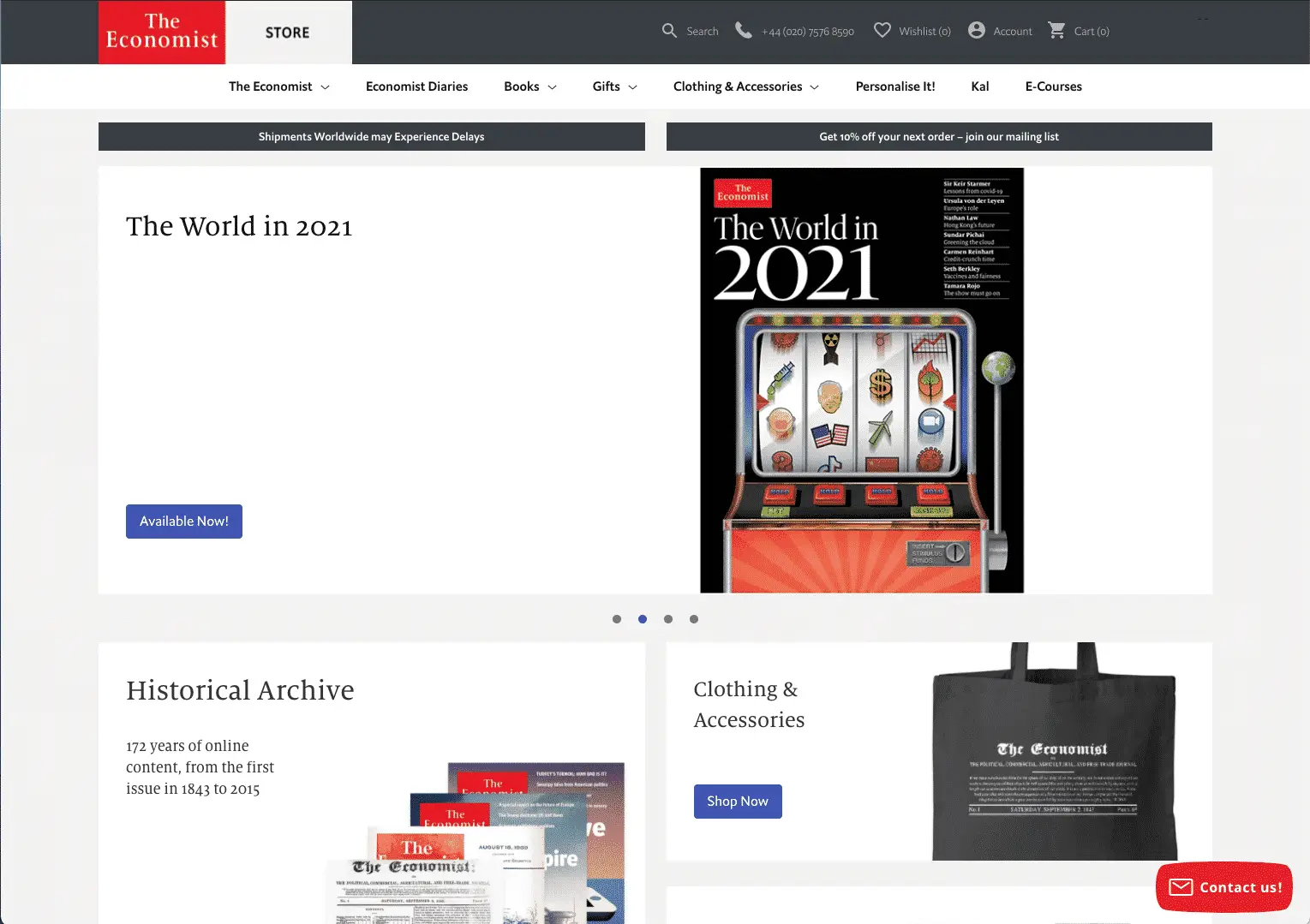Image resolution: width=1310 pixels, height=924 pixels.
Task: Click the Account link text
Action: tap(1013, 32)
